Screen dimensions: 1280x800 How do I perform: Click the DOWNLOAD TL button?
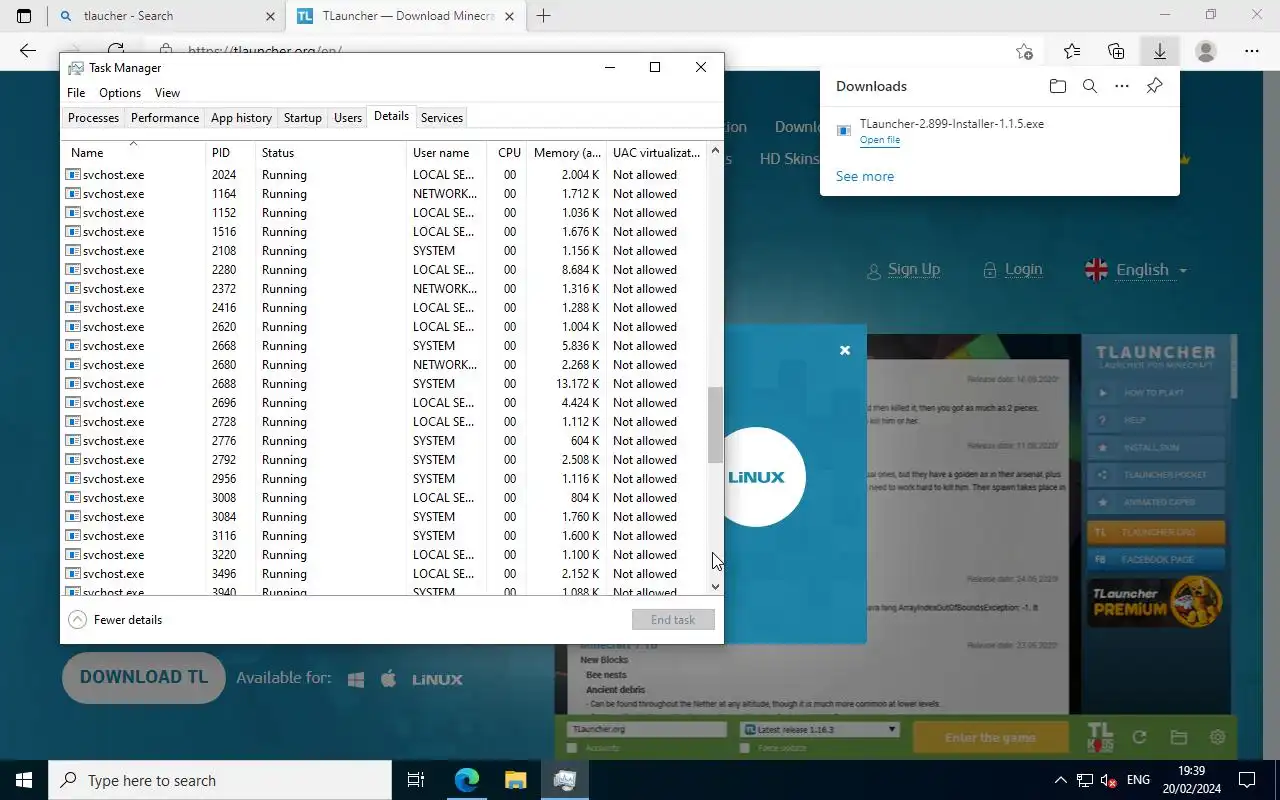pos(144,678)
